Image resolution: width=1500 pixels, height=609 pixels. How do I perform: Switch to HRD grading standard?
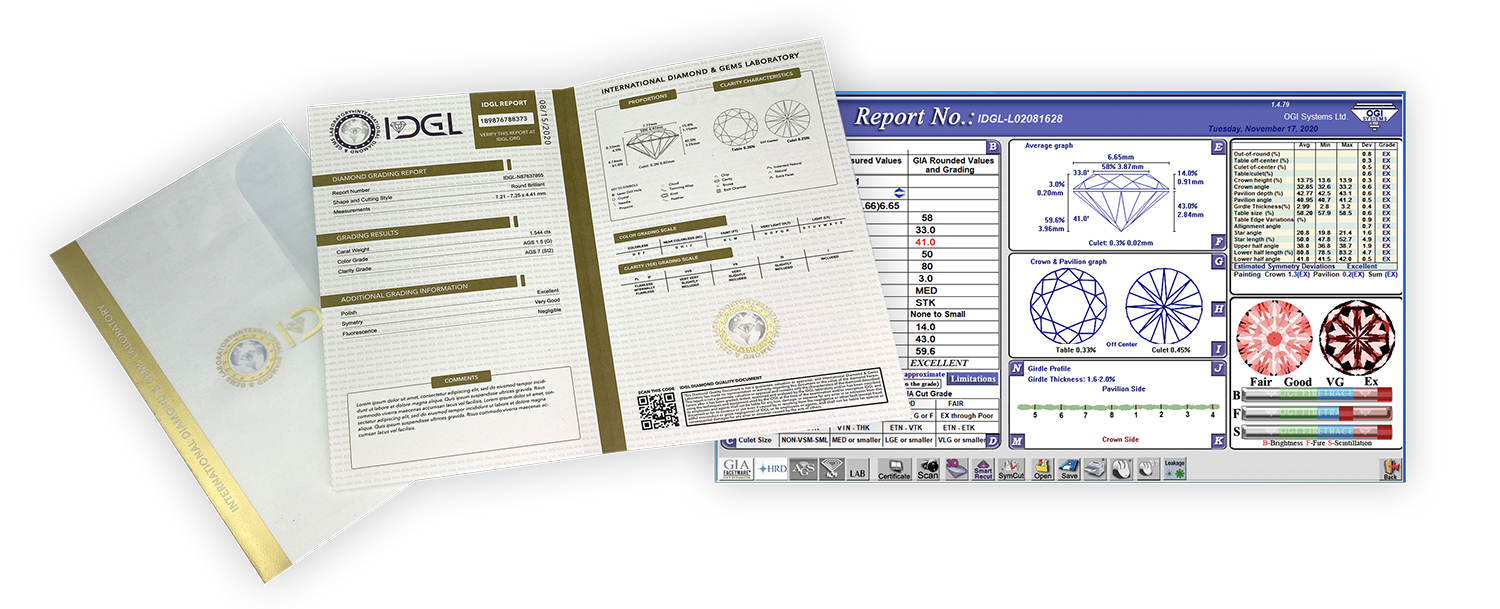[770, 469]
